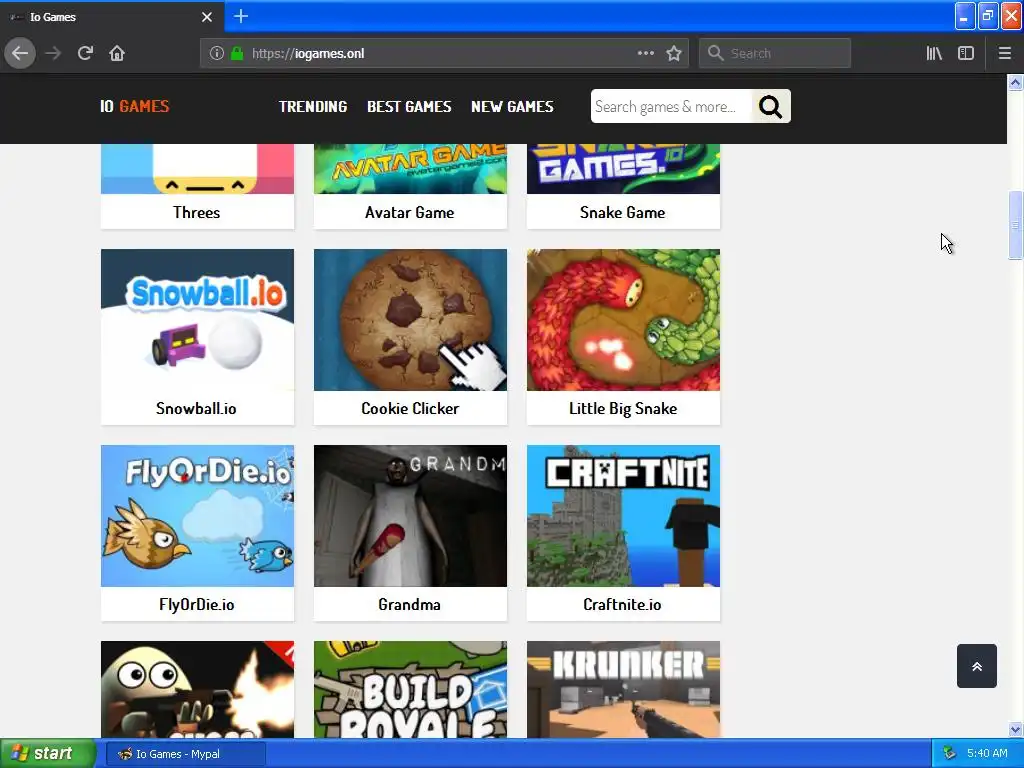Toggle the browser sidebar view
Screen dimensions: 1024x768
coord(966,54)
